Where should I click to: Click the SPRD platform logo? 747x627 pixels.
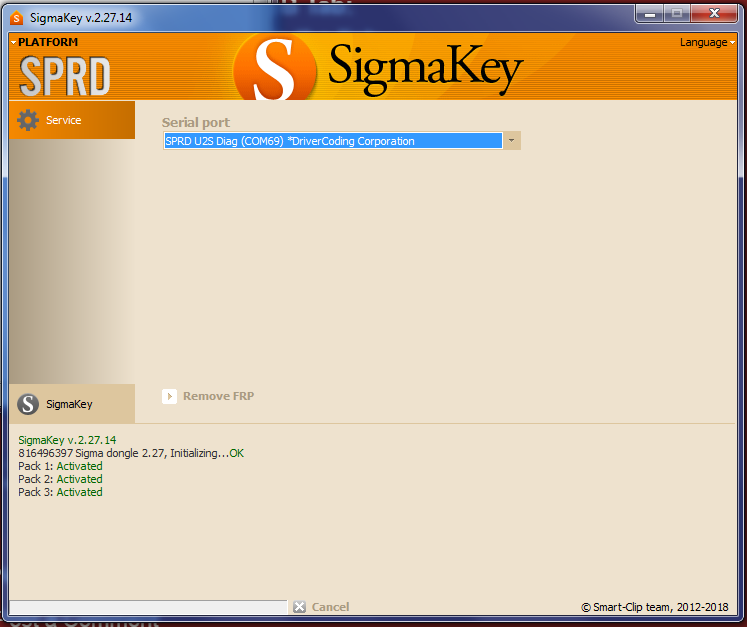[65, 76]
